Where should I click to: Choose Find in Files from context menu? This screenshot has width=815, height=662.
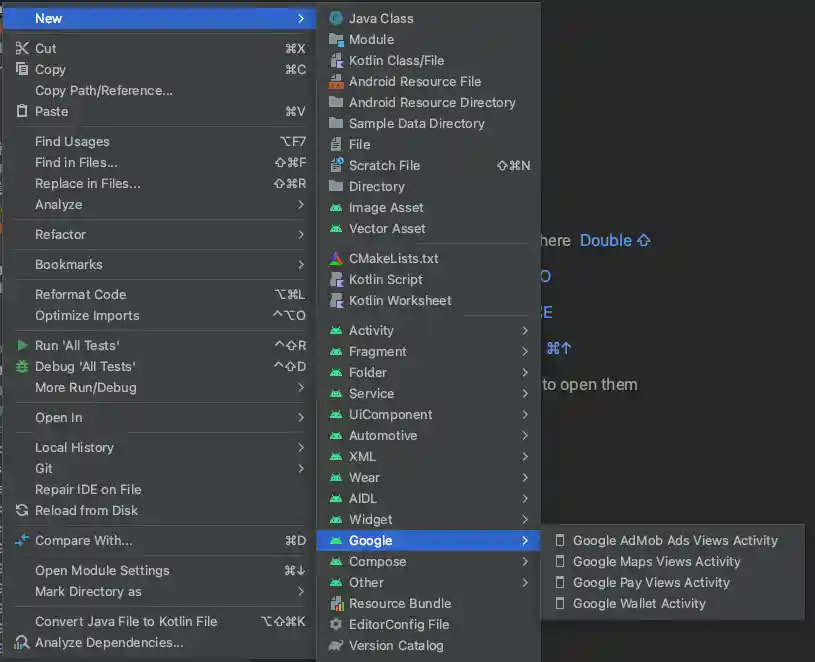76,162
